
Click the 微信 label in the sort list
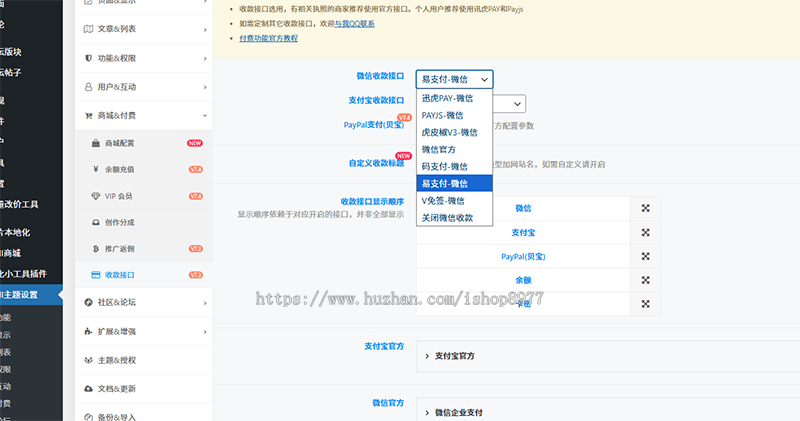point(523,208)
